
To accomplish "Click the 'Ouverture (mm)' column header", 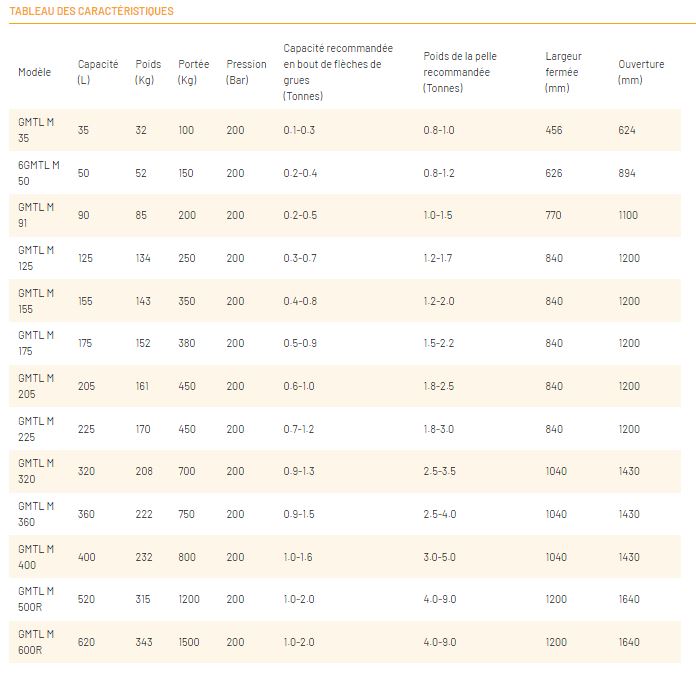I will 641,72.
